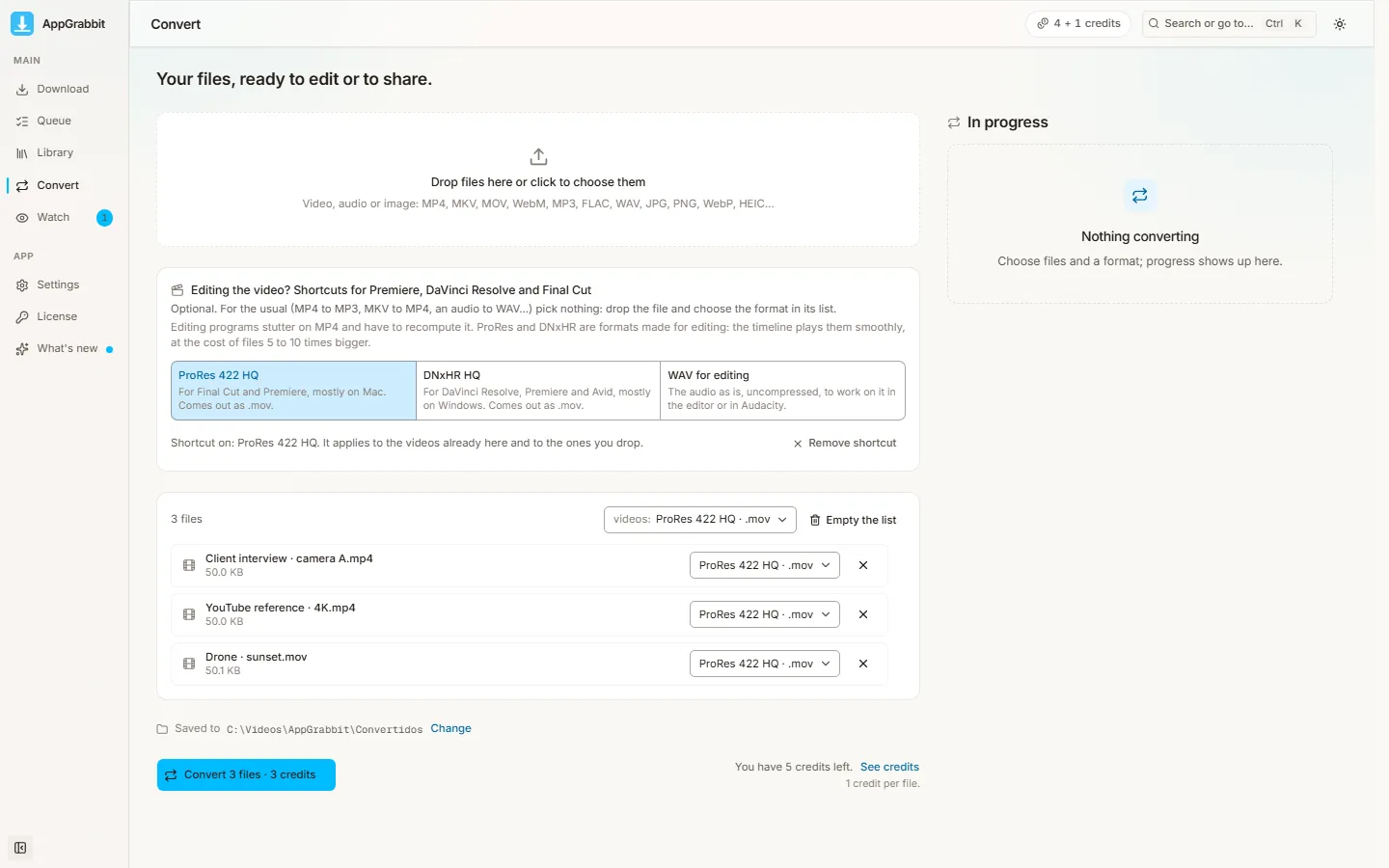Click the Nothing converting placeholder icon
Image resolution: width=1389 pixels, height=868 pixels.
click(1140, 196)
